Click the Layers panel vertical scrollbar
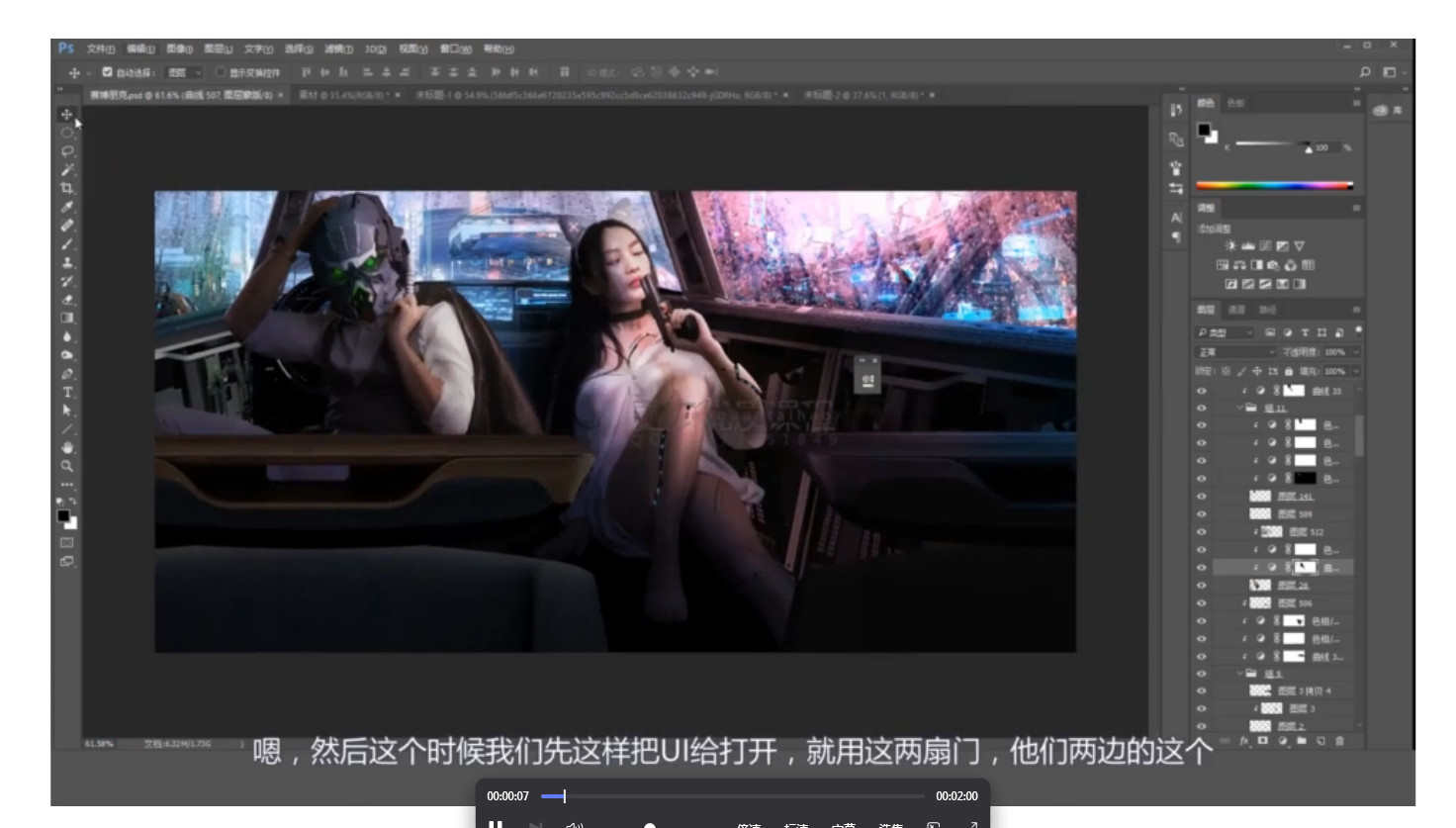This screenshot has height=828, width=1456. pos(1359,435)
